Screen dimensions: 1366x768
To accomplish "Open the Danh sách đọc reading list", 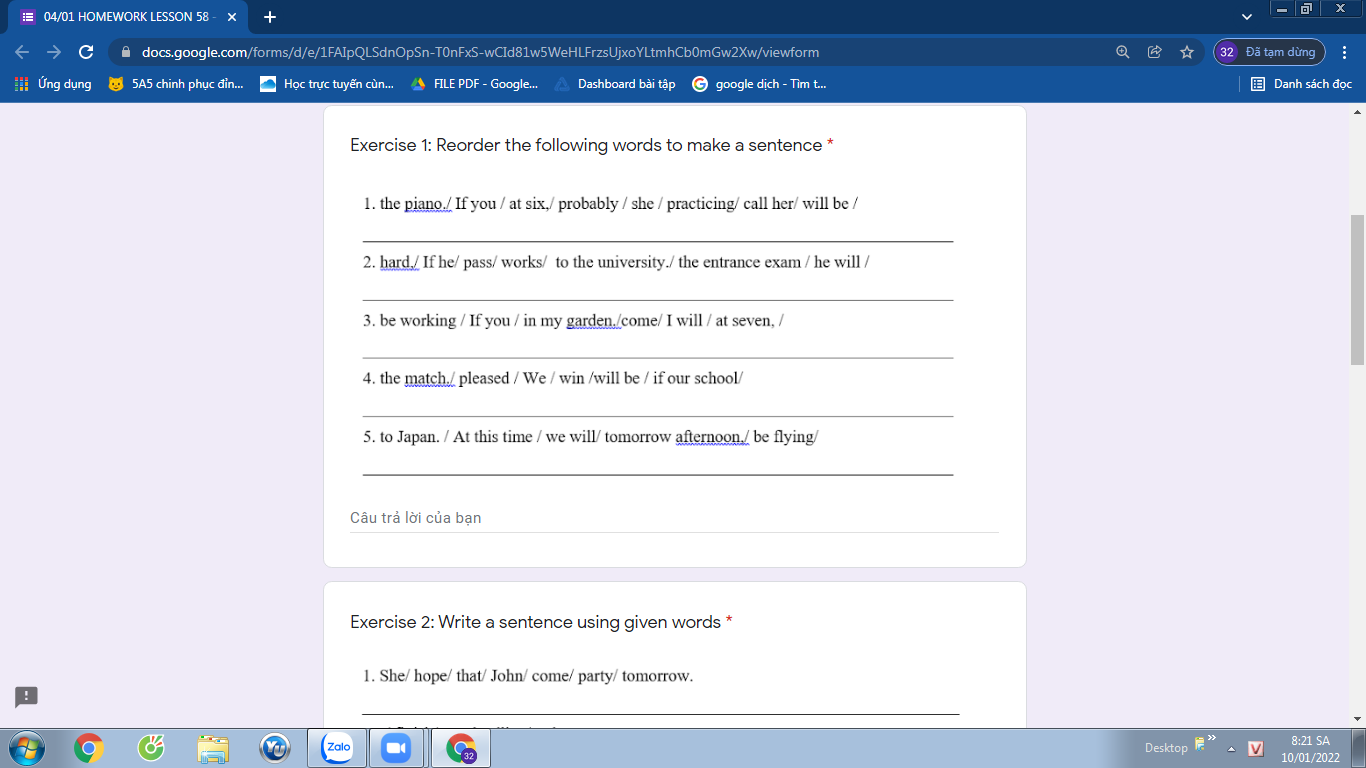I will [x=1302, y=84].
